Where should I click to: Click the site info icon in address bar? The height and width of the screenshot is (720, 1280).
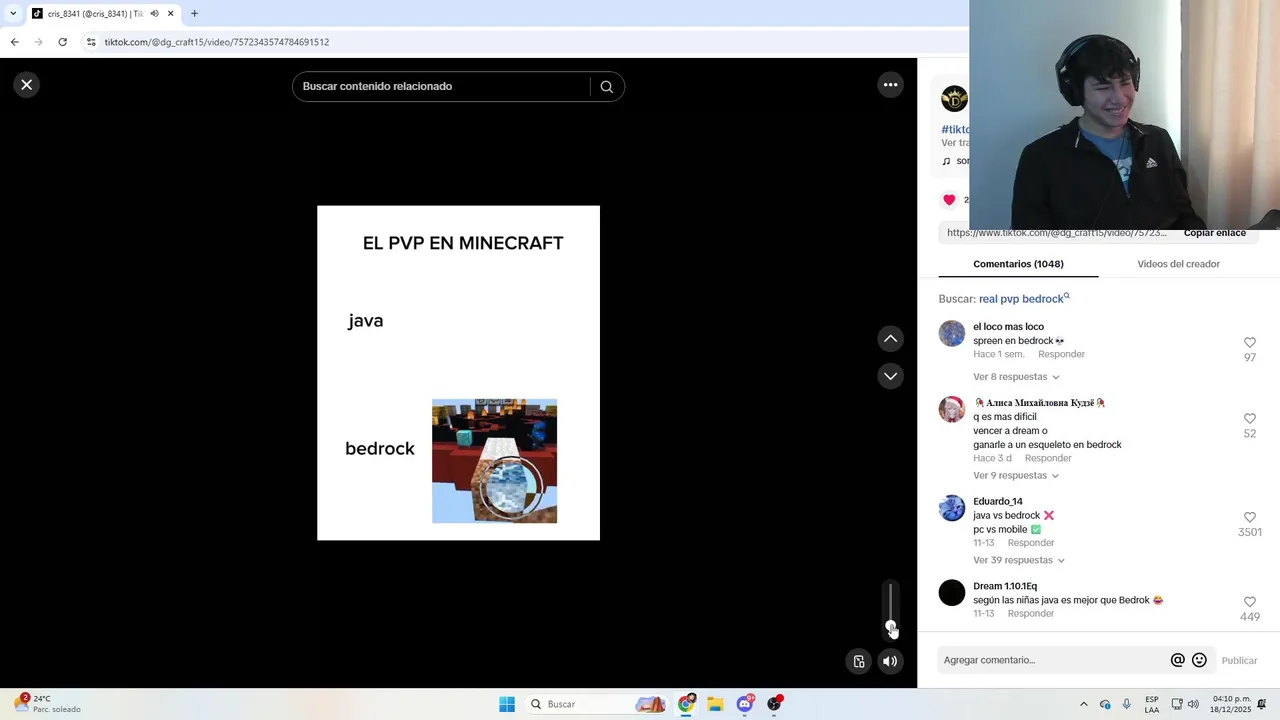click(91, 42)
